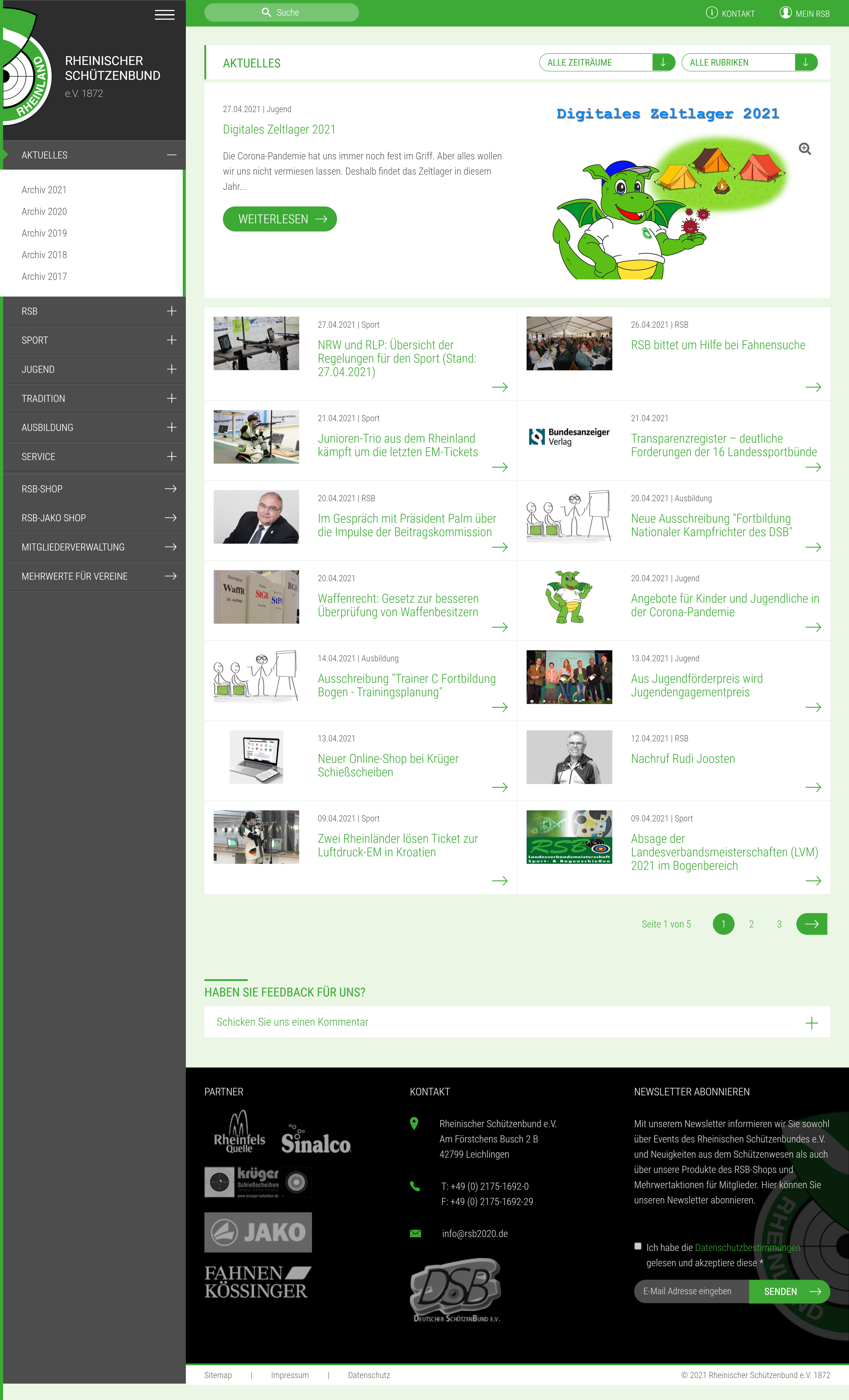
Task: Collapse the Aktuelles menu section
Action: (x=171, y=155)
